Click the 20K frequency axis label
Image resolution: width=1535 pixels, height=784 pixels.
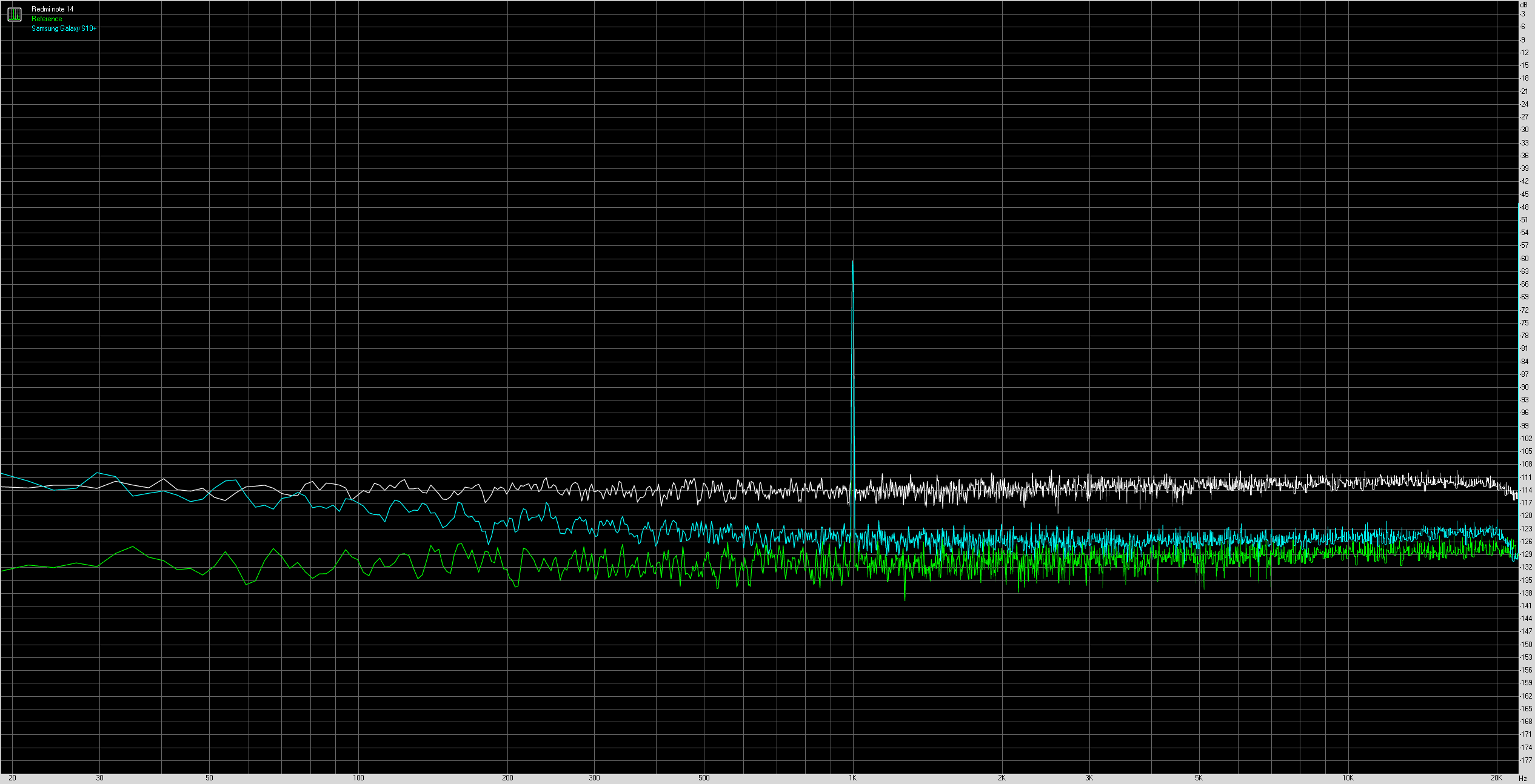tap(1496, 778)
